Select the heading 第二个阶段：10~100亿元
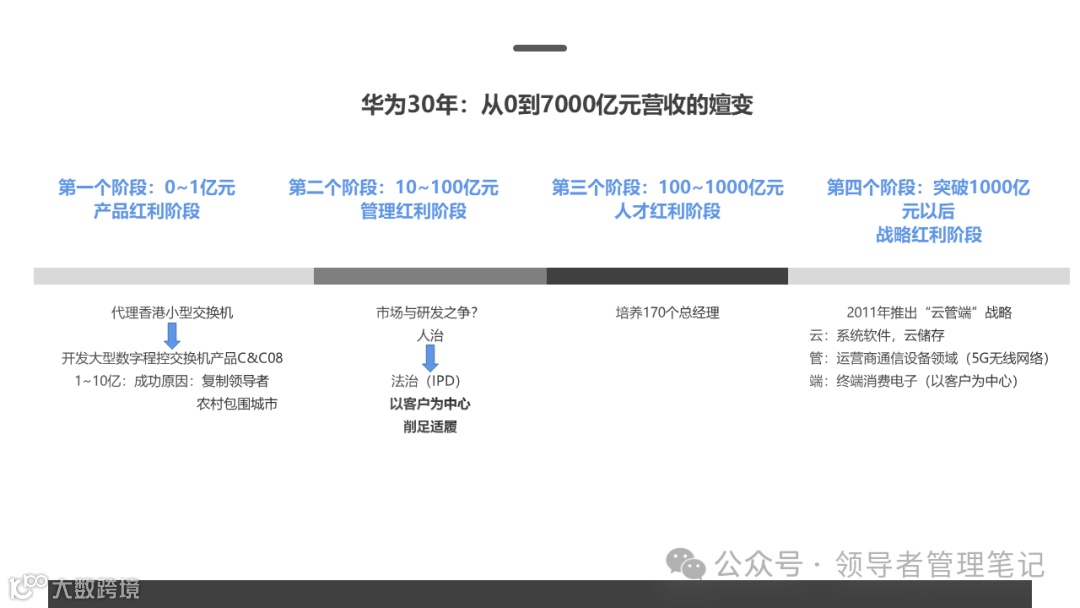Screen dimensions: 1080x608 (x=393, y=187)
